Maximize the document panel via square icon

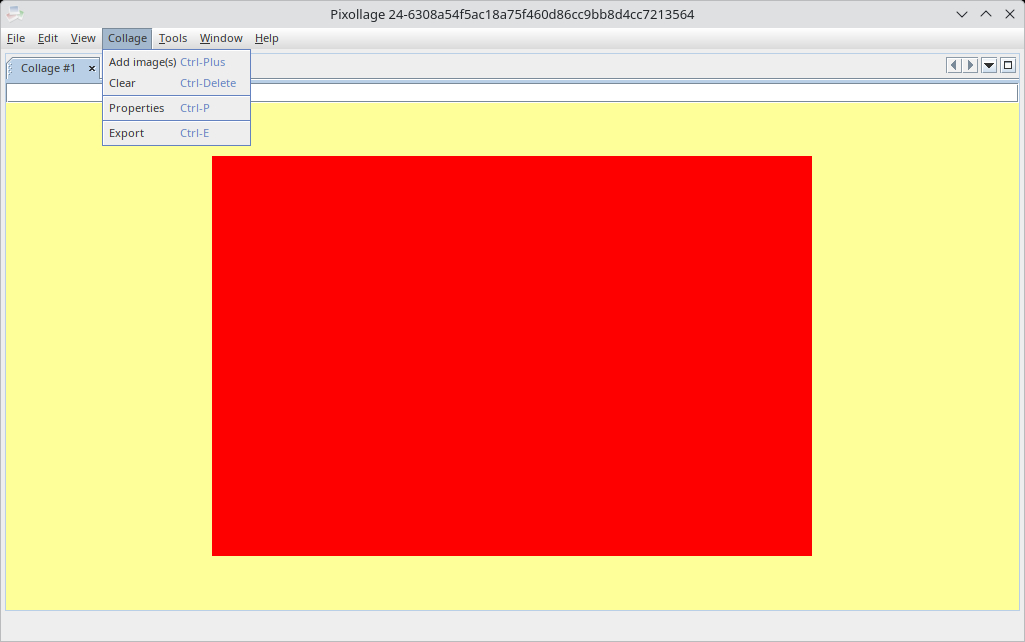[1008, 66]
